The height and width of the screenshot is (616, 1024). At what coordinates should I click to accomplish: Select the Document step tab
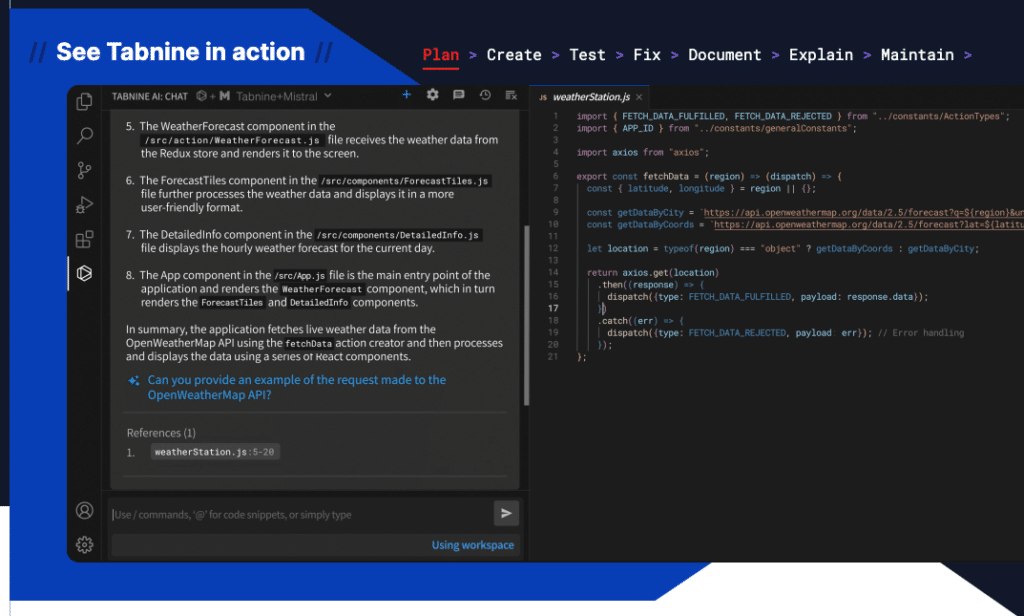pyautogui.click(x=724, y=55)
